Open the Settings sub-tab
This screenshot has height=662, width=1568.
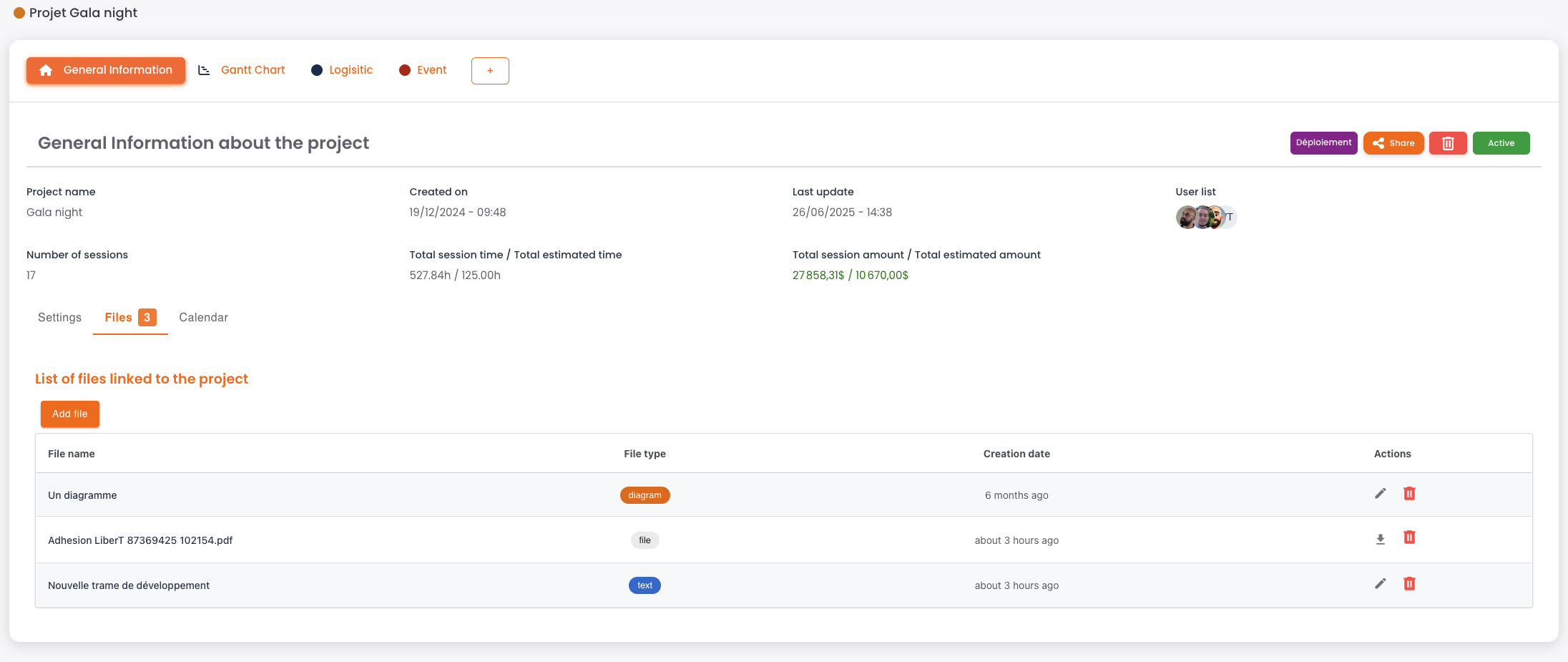pos(59,318)
